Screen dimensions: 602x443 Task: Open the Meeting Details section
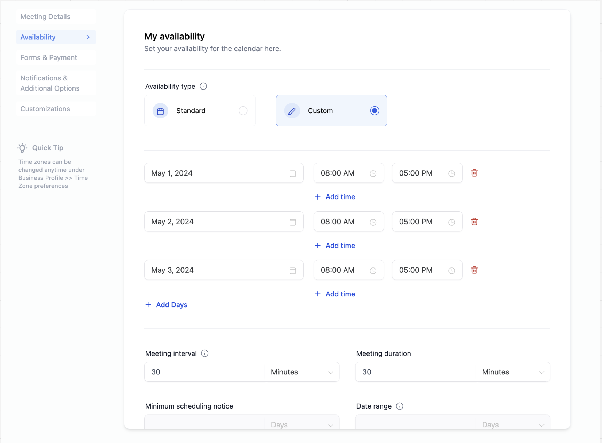pyautogui.click(x=56, y=17)
